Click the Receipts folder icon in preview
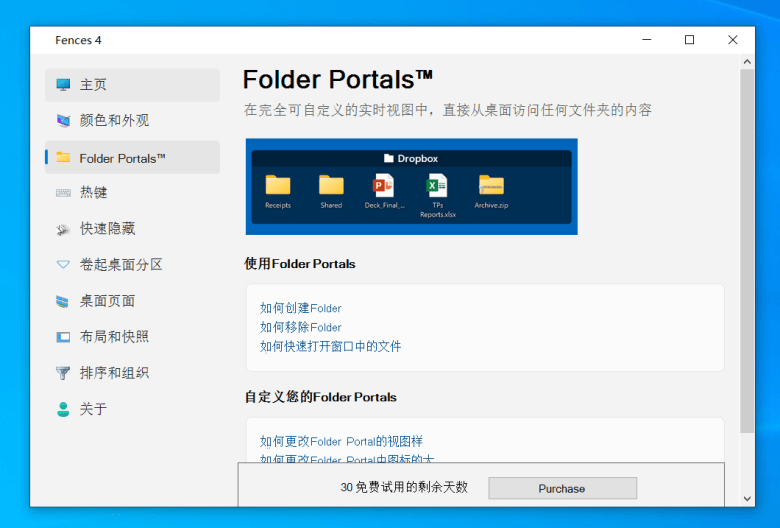The height and width of the screenshot is (528, 780). coord(278,185)
